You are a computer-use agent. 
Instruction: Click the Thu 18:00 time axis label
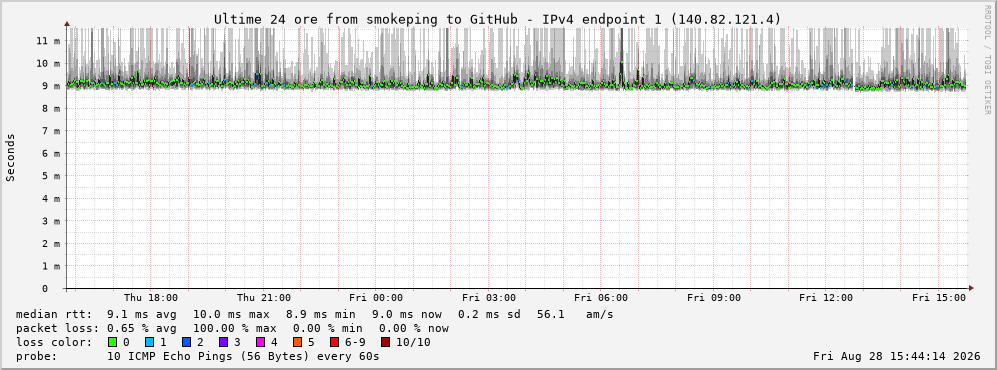[x=151, y=298]
